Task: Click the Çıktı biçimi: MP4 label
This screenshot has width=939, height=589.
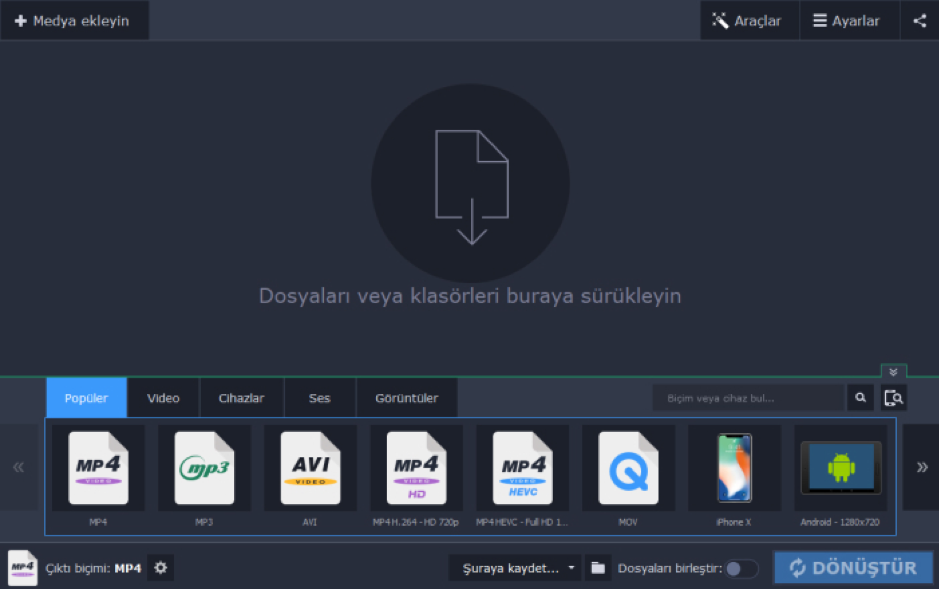Action: [x=93, y=568]
